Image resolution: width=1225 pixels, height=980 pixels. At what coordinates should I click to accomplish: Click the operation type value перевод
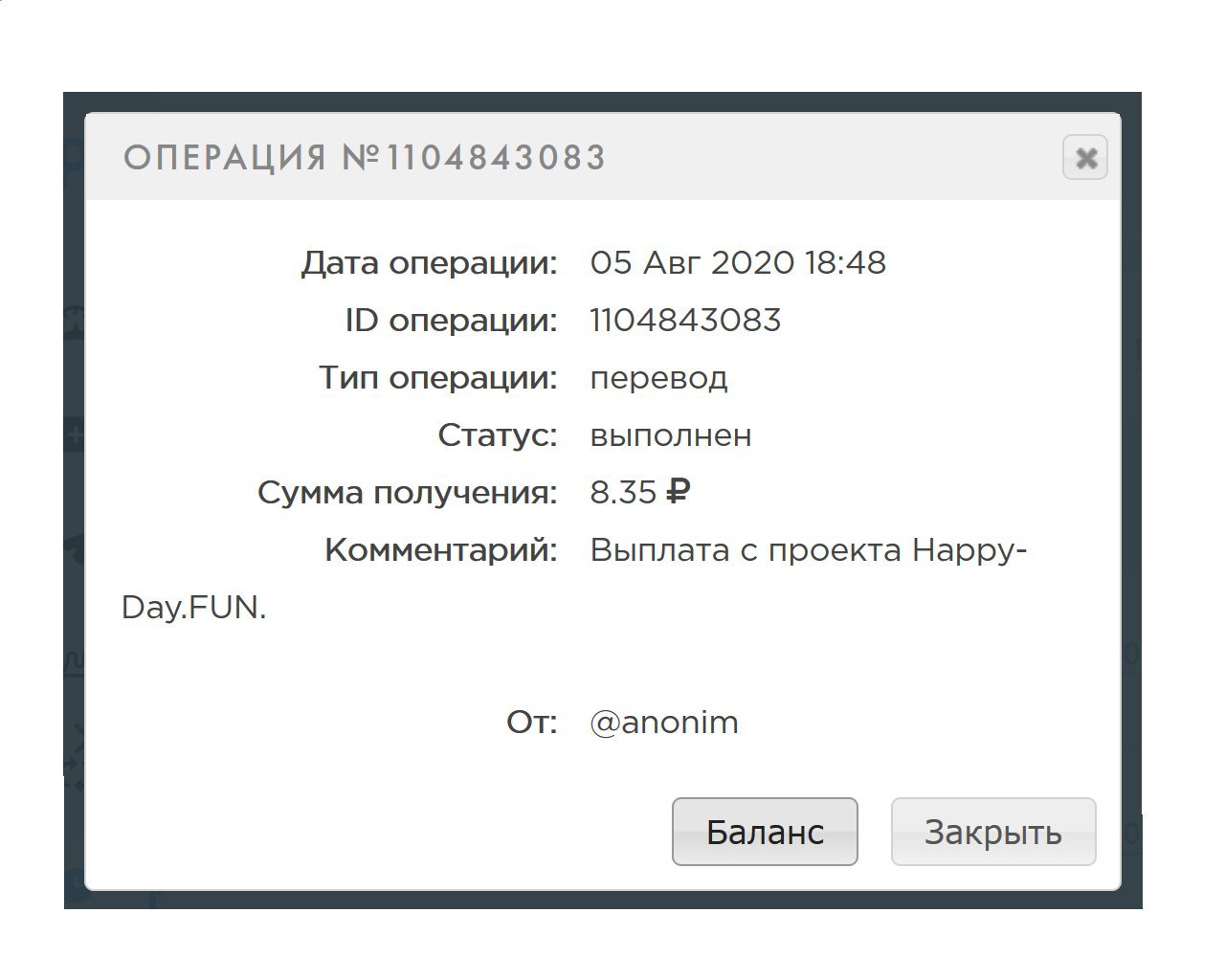coord(658,379)
